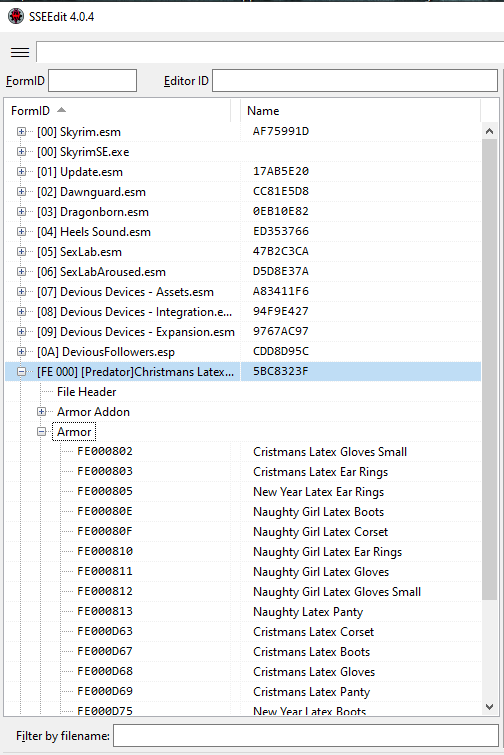Click the top address bar field

coord(270,52)
